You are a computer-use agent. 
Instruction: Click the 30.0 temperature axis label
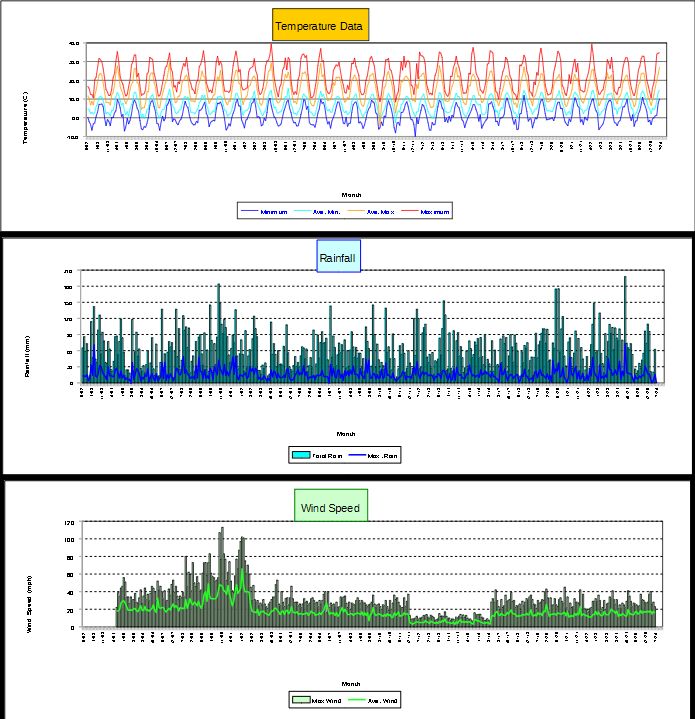pyautogui.click(x=74, y=62)
